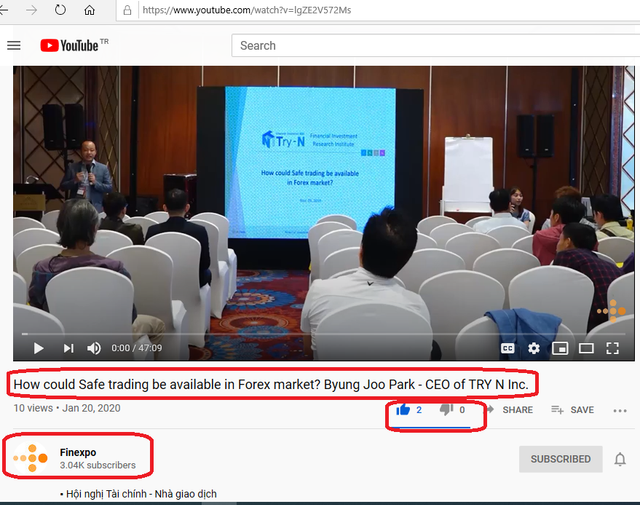Viewport: 640px width, 505px height.
Task: Reload the page with refresh icon
Action: coord(60,10)
